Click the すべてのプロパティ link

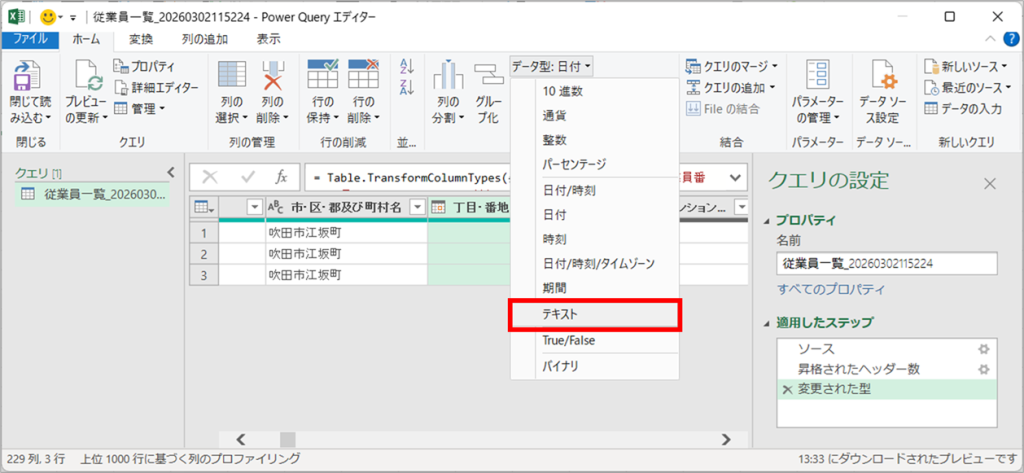(831, 289)
